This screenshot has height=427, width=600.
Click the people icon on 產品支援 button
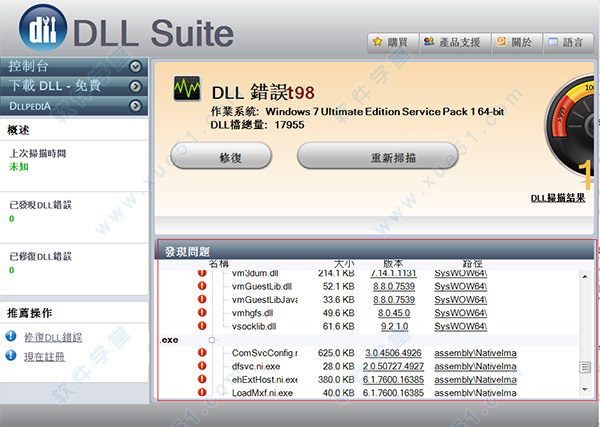(430, 42)
